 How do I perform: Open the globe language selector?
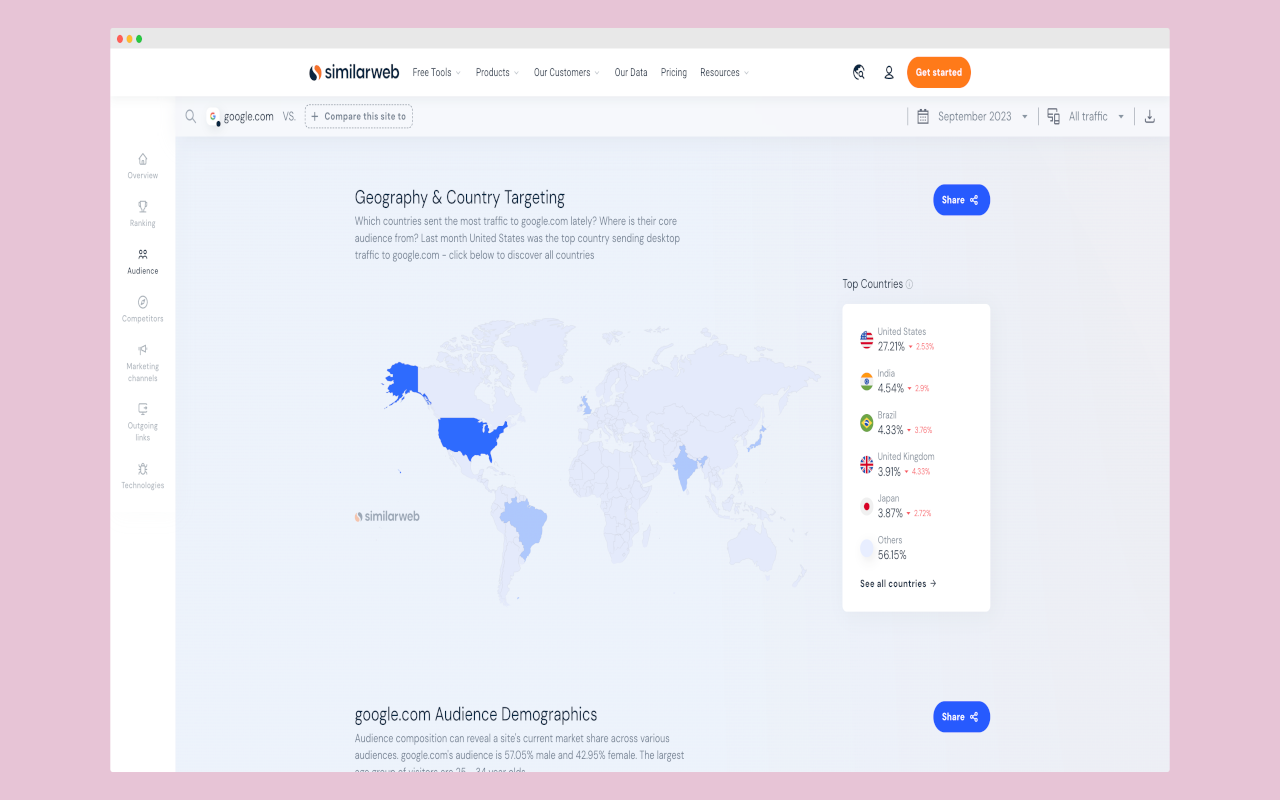point(858,72)
